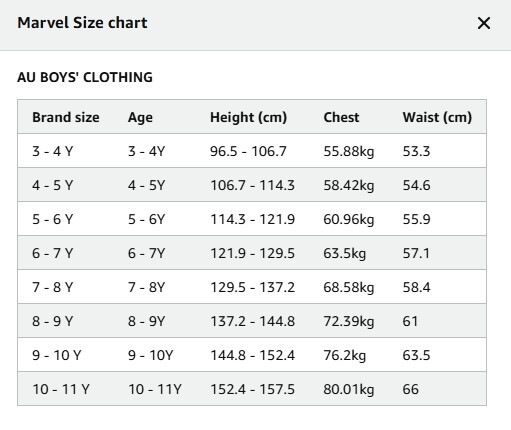Click the 80.01kg chest cell
Image resolution: width=511 pixels, height=430 pixels.
click(x=349, y=390)
